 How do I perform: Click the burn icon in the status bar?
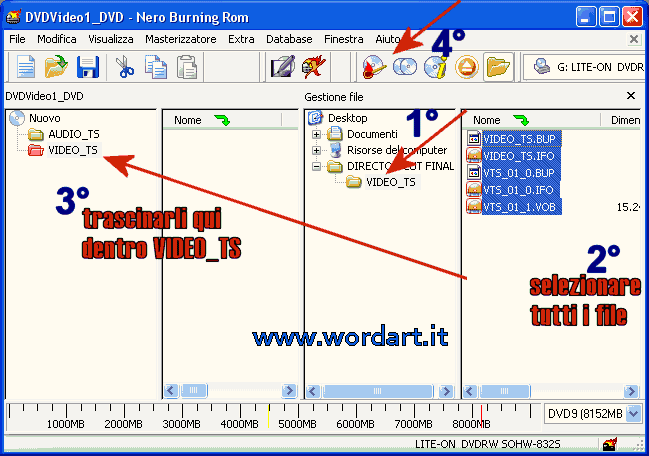point(610,445)
